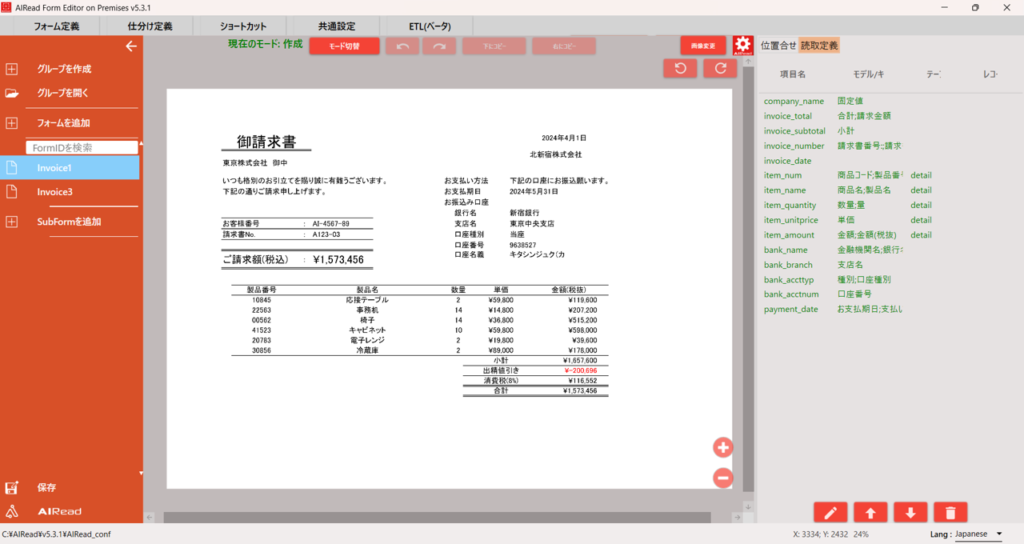This screenshot has height=544, width=1024.
Task: Click the pencil edit icon
Action: pos(830,512)
